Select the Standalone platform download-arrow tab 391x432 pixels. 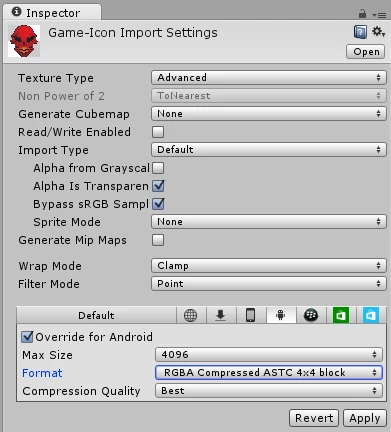[x=221, y=315]
